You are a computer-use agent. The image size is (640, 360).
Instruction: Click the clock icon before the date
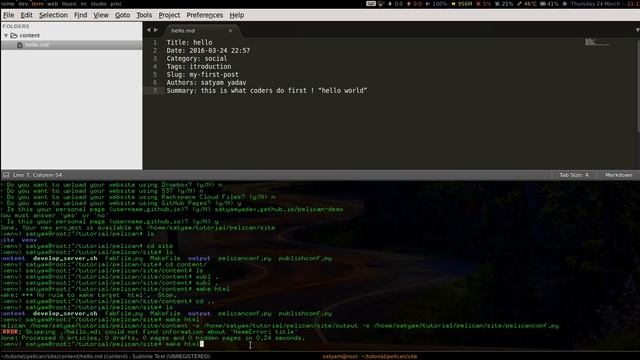pos(565,4)
